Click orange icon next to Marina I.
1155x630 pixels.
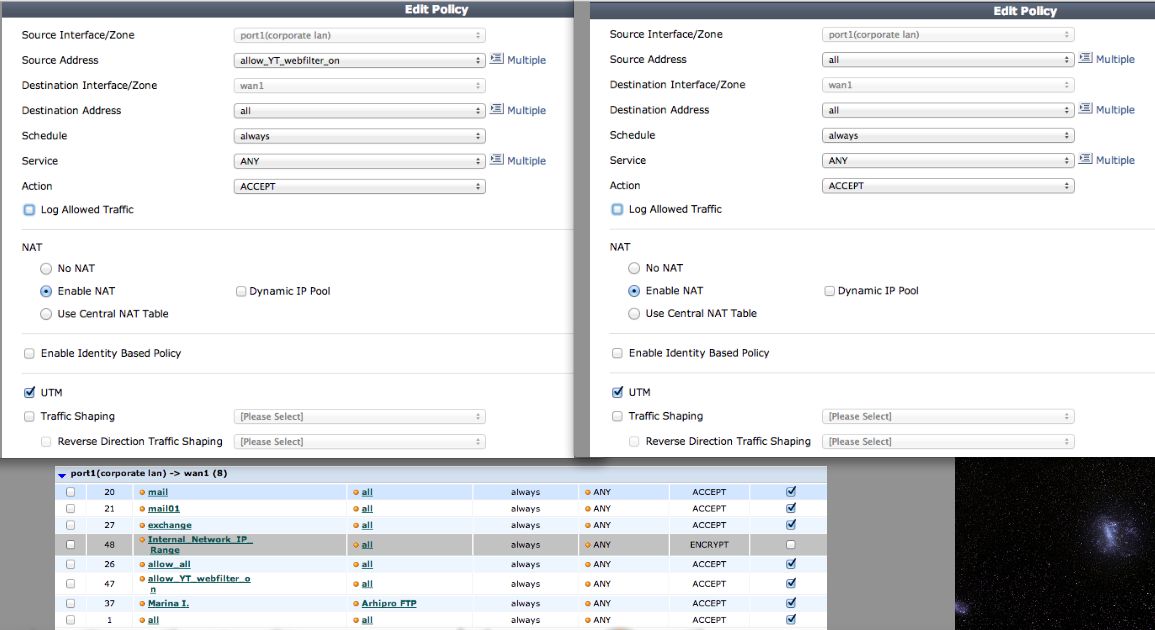[142, 603]
